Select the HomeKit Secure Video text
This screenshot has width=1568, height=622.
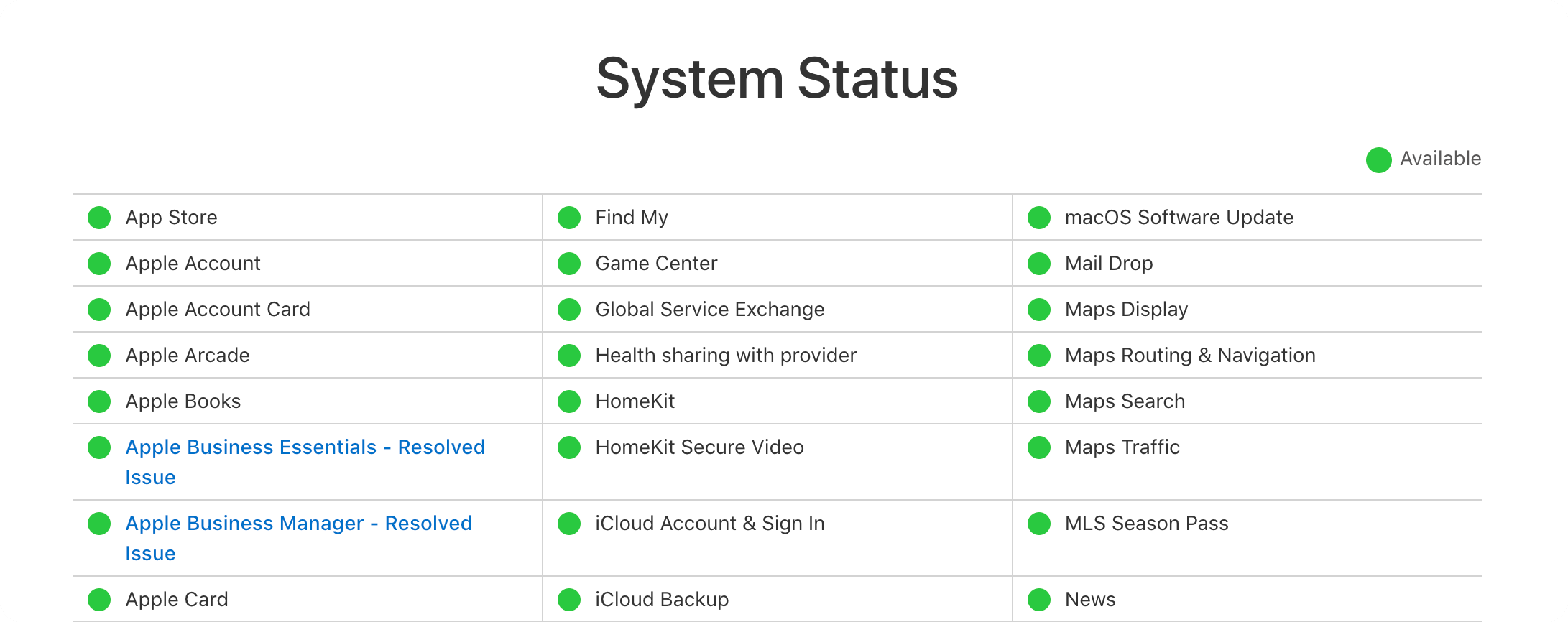click(x=699, y=447)
